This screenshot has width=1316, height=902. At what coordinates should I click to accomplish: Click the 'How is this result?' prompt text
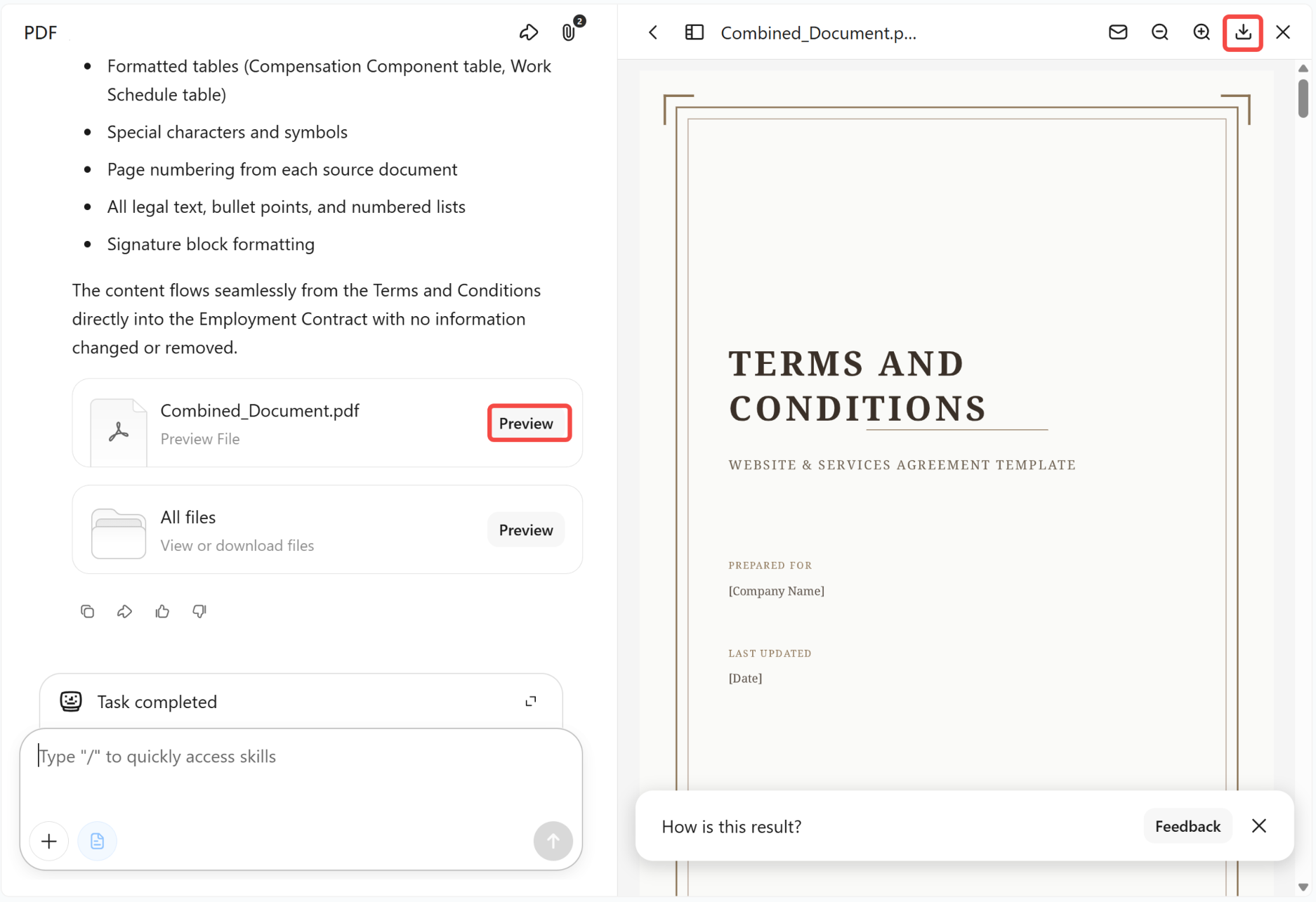coord(732,827)
